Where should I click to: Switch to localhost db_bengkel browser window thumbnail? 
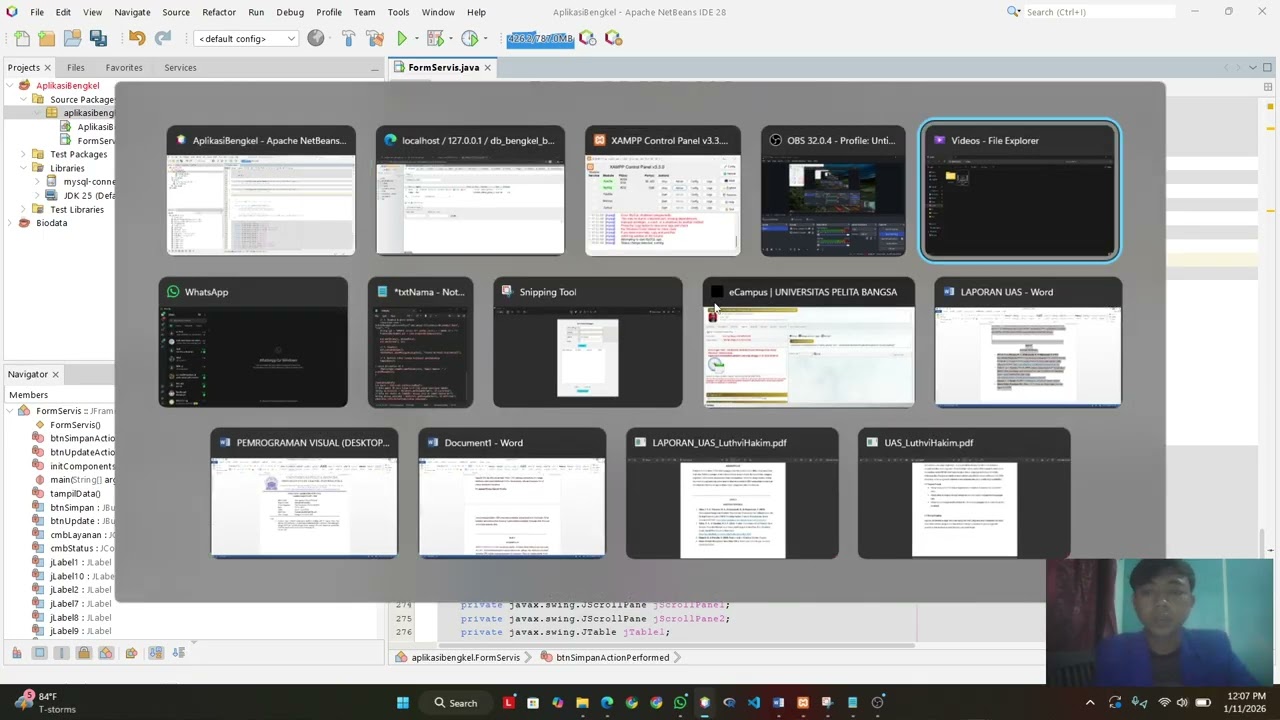tap(470, 190)
